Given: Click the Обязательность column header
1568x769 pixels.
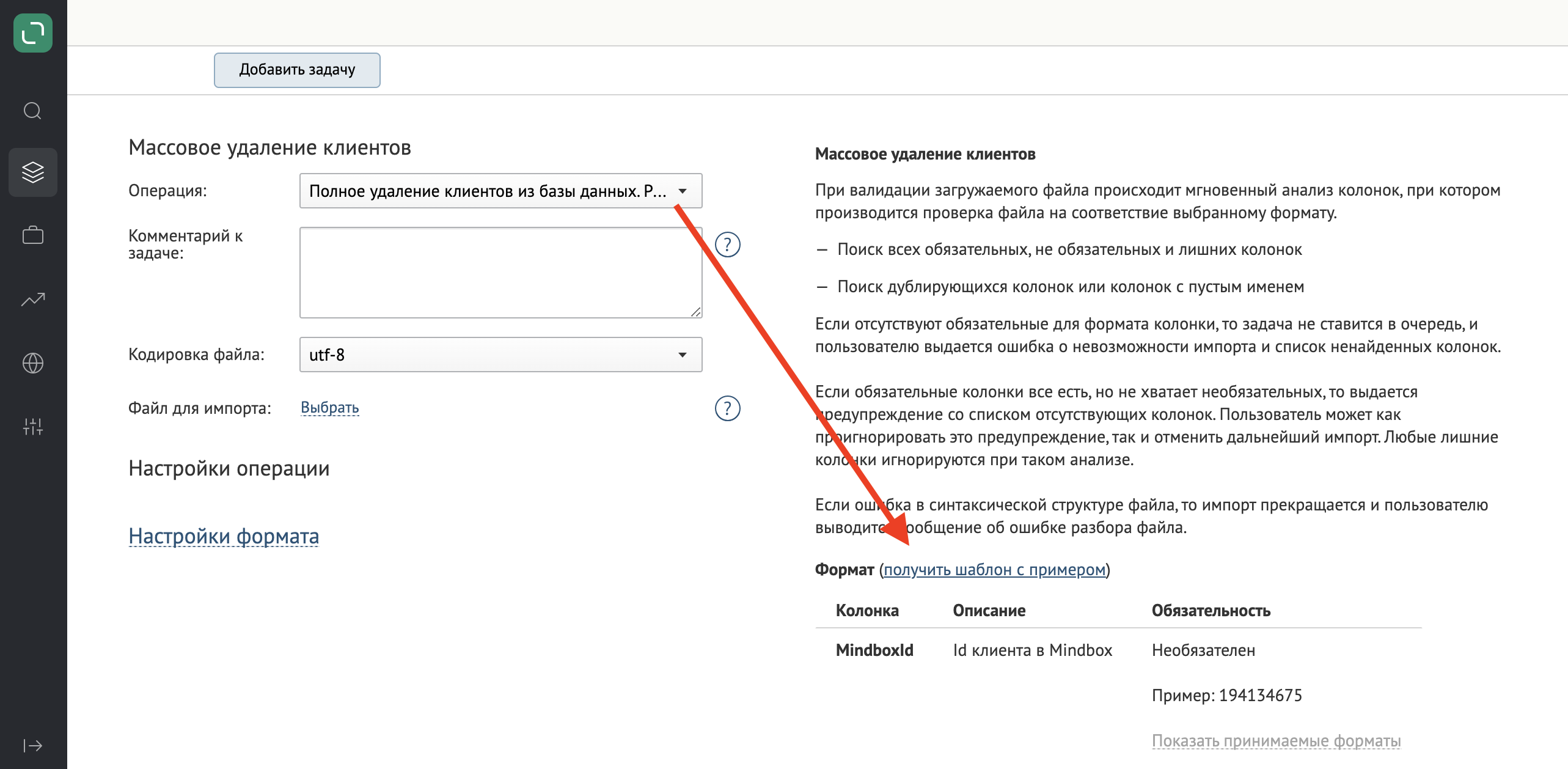Looking at the screenshot, I should [x=1211, y=611].
